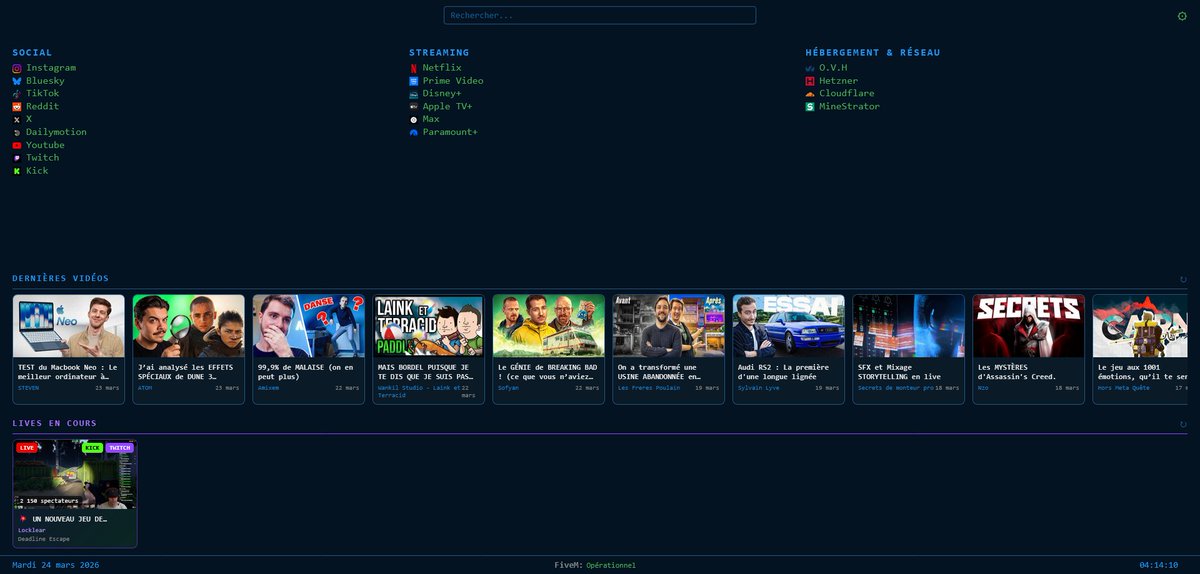Open the Reddit text link
Image resolution: width=1200 pixels, height=574 pixels.
coord(42,107)
